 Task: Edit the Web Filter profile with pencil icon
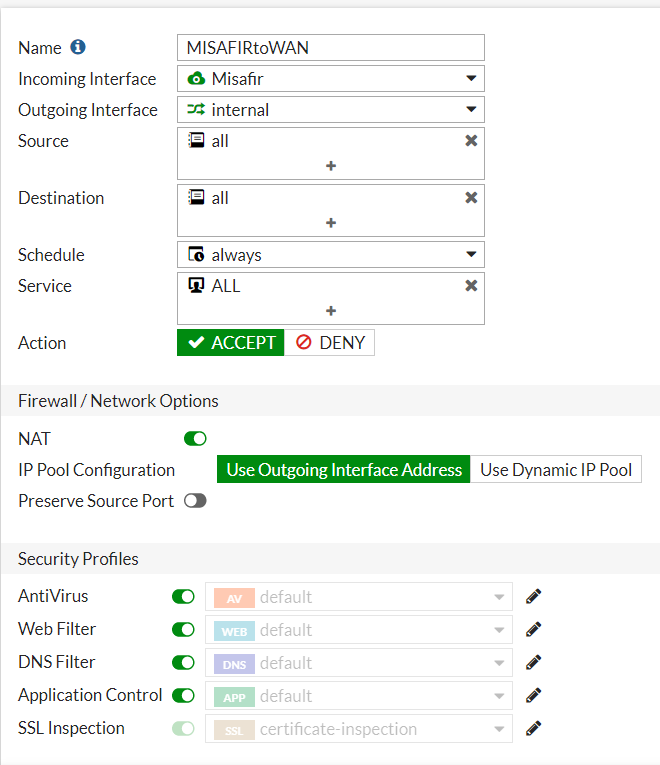click(x=534, y=629)
